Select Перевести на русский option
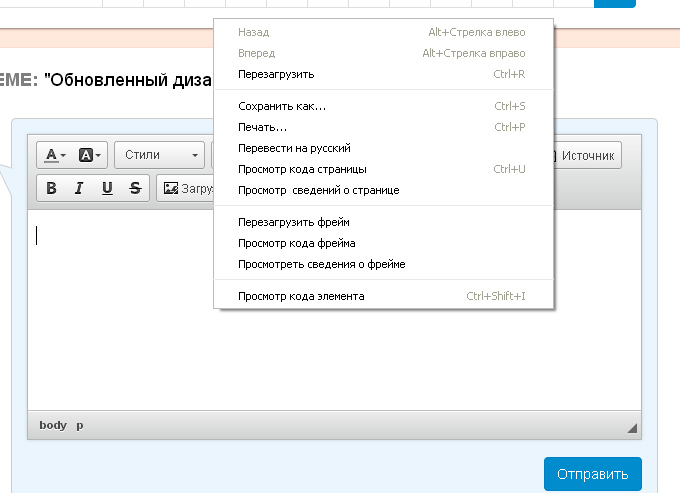 [x=294, y=148]
